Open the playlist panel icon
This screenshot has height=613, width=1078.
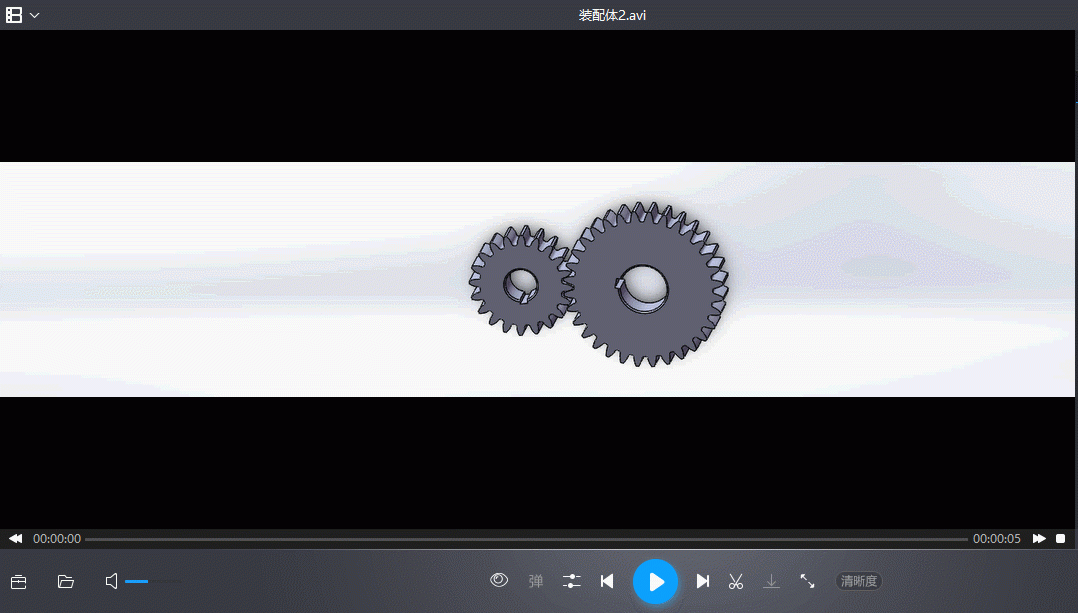click(18, 581)
